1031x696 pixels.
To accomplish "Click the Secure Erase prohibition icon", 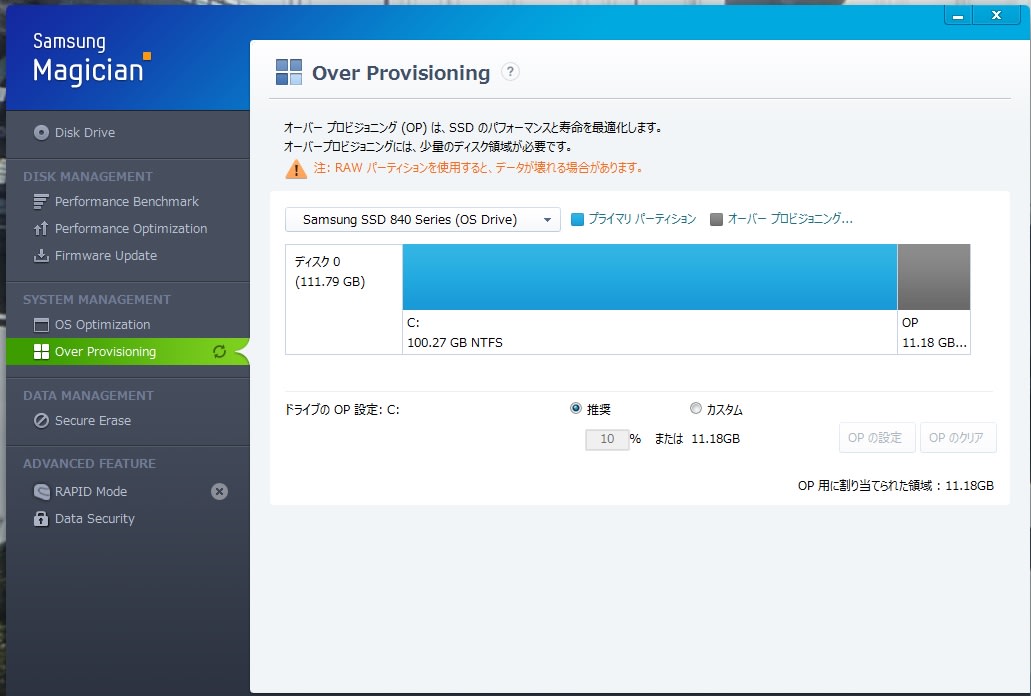I will pyautogui.click(x=41, y=421).
